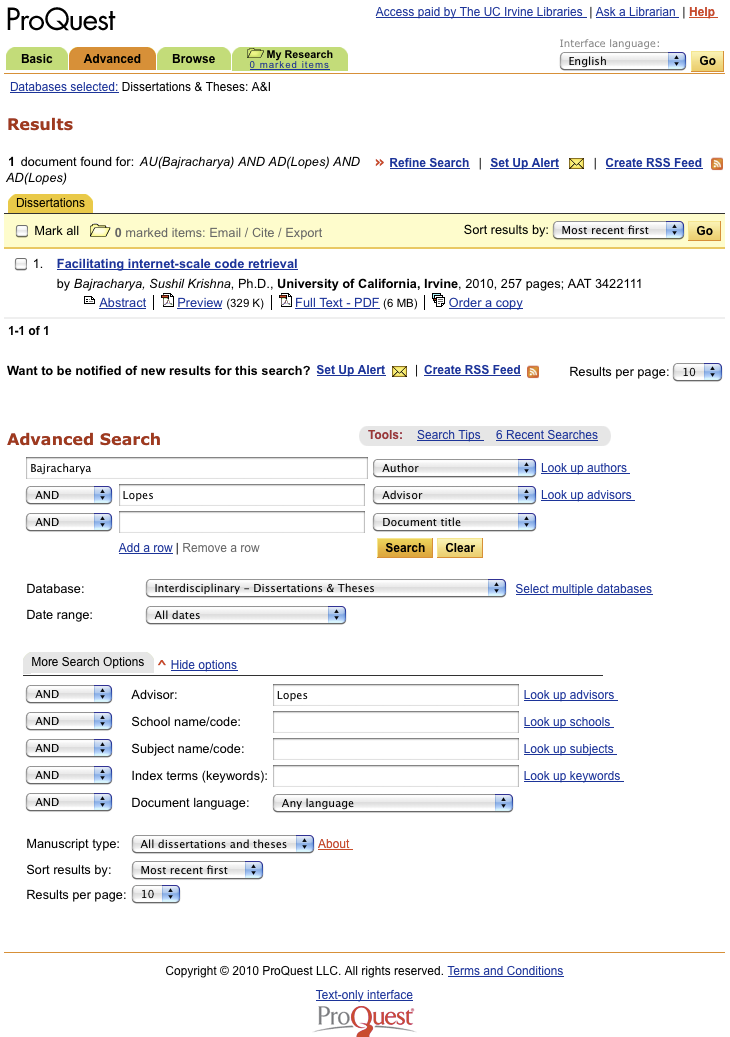This screenshot has width=730, height=1037.
Task: Check the Mark all checkbox
Action: [22, 231]
